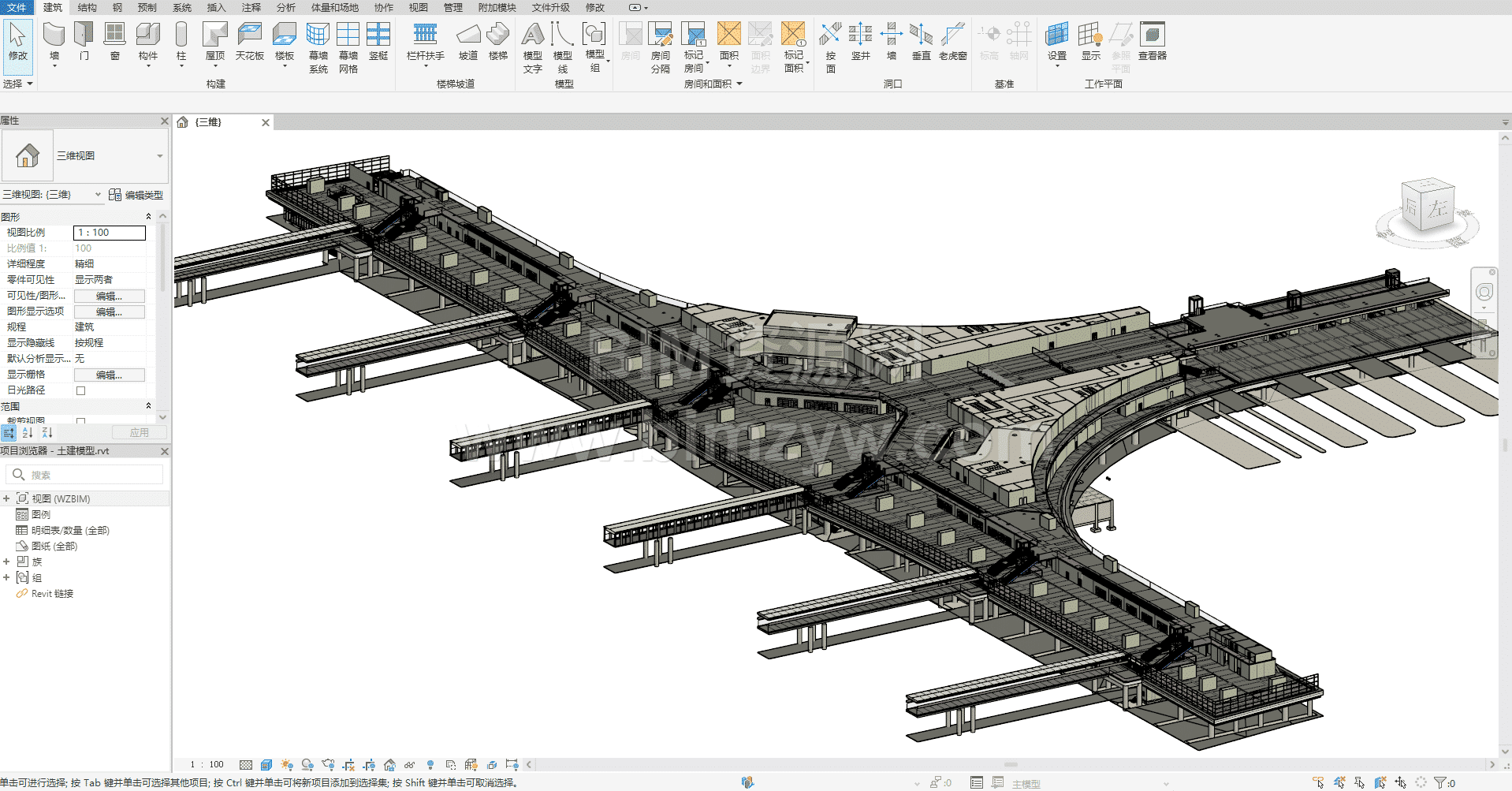The width and height of the screenshot is (1512, 791).
Task: Click 编辑 button for 图形显示选项
Action: 109,312
